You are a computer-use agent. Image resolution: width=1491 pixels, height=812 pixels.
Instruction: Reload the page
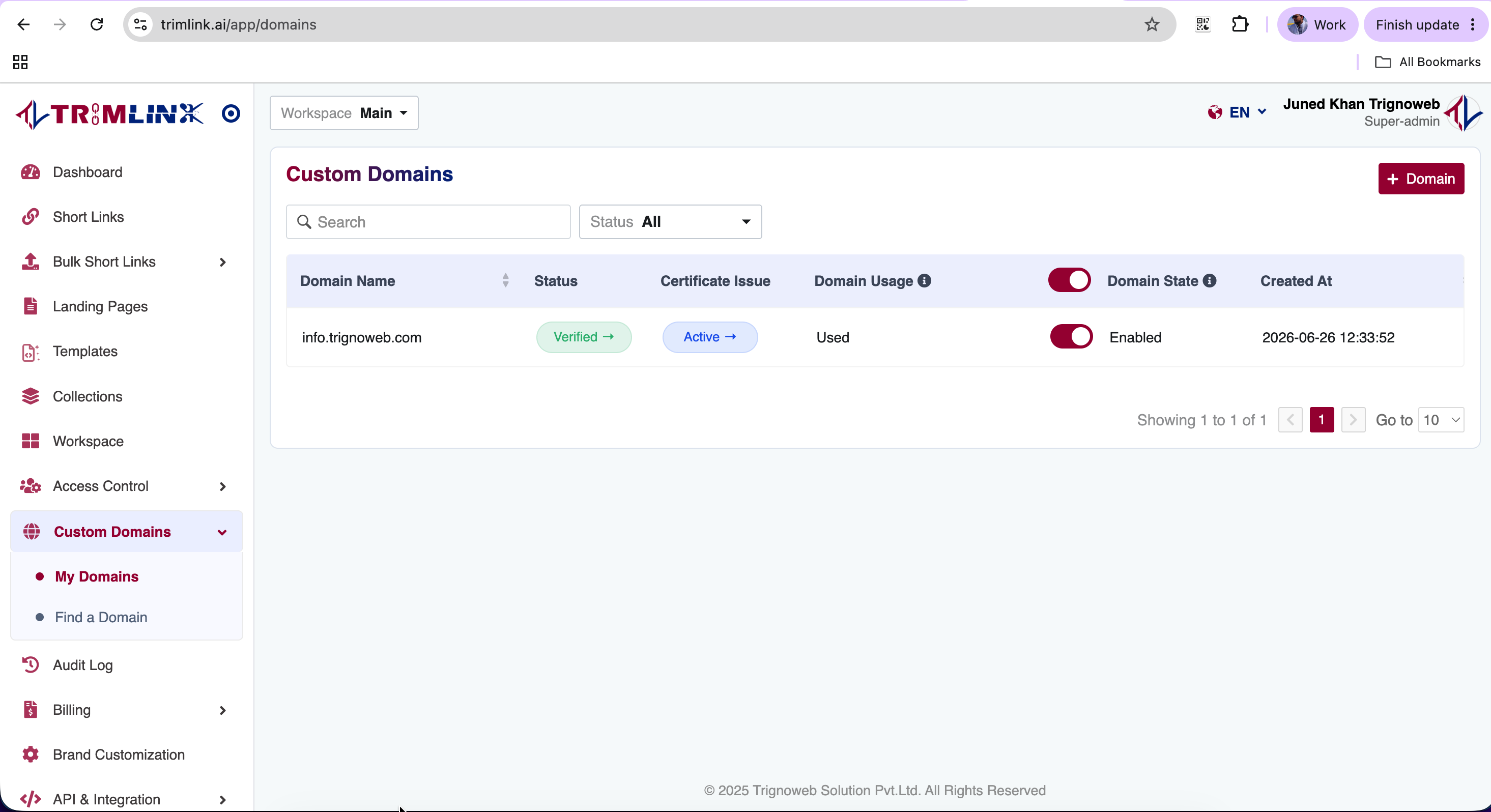[x=97, y=24]
